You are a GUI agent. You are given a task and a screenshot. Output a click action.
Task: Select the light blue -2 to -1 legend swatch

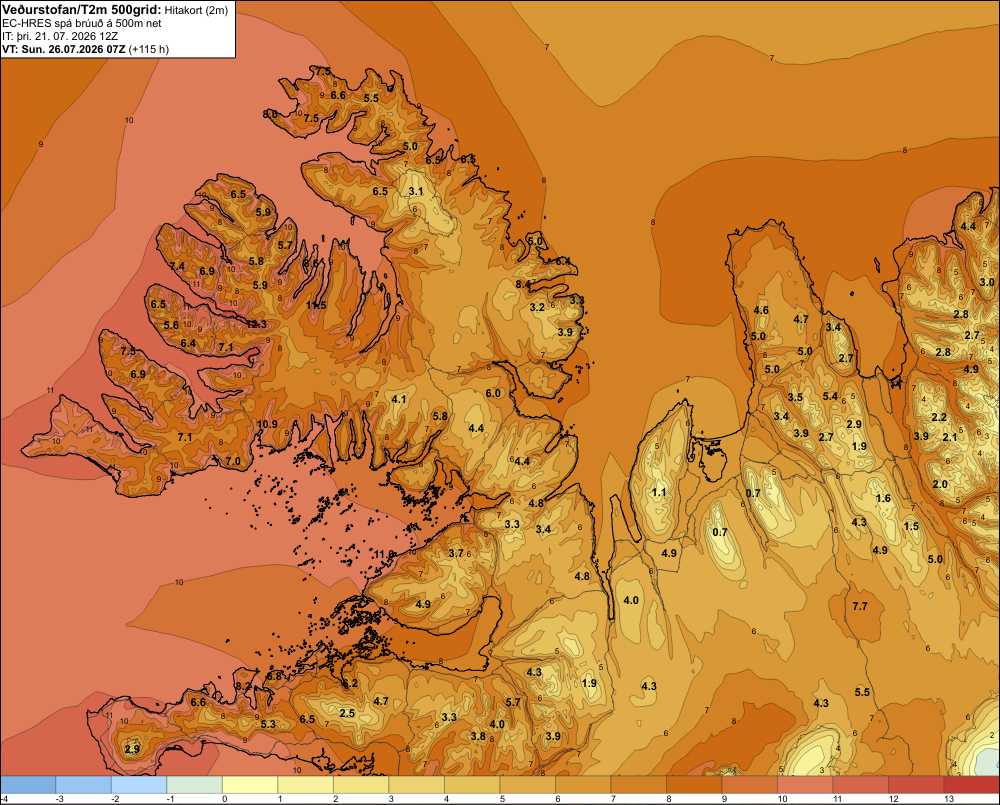click(x=139, y=785)
